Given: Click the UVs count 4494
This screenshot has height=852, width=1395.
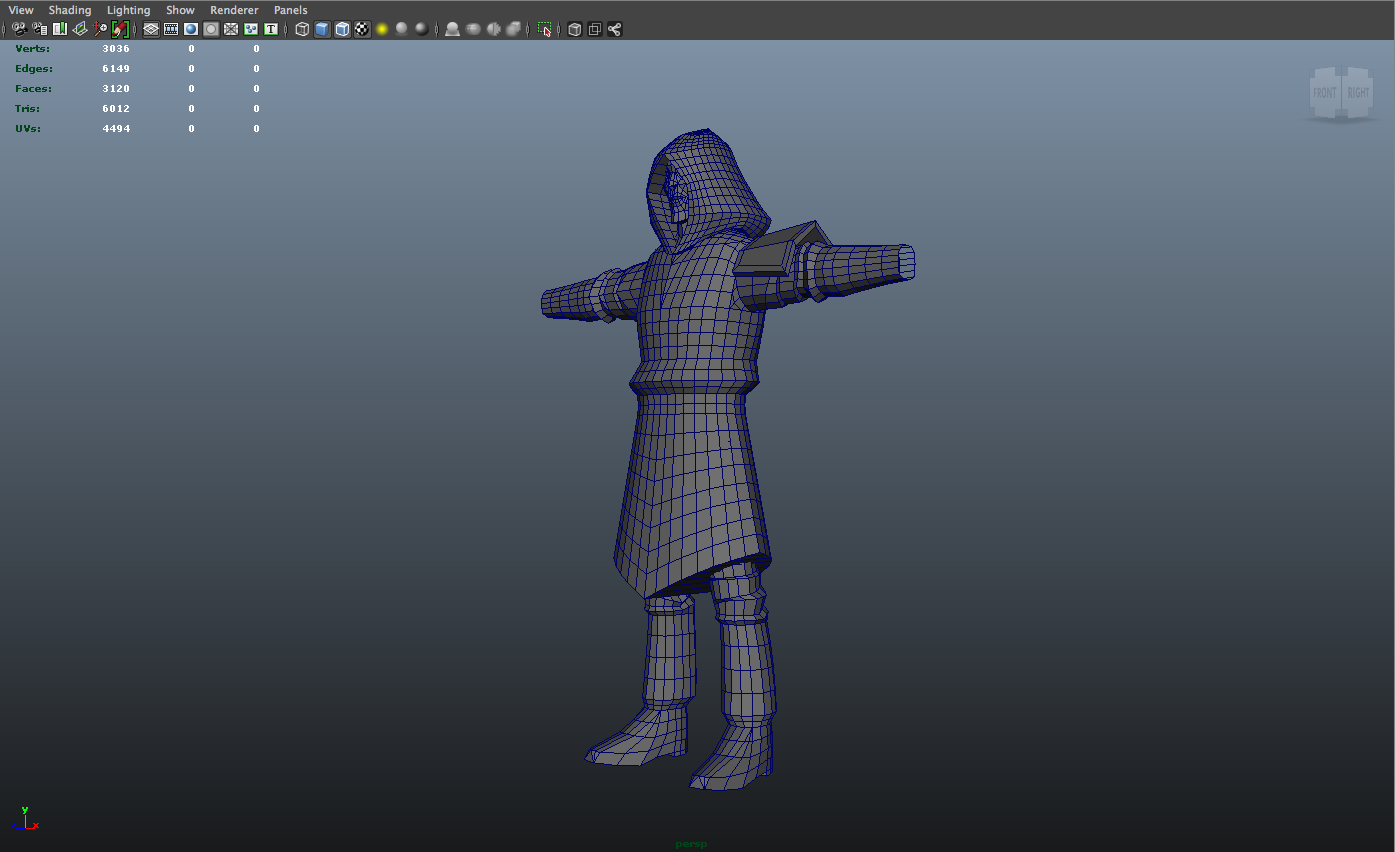Looking at the screenshot, I should [116, 128].
